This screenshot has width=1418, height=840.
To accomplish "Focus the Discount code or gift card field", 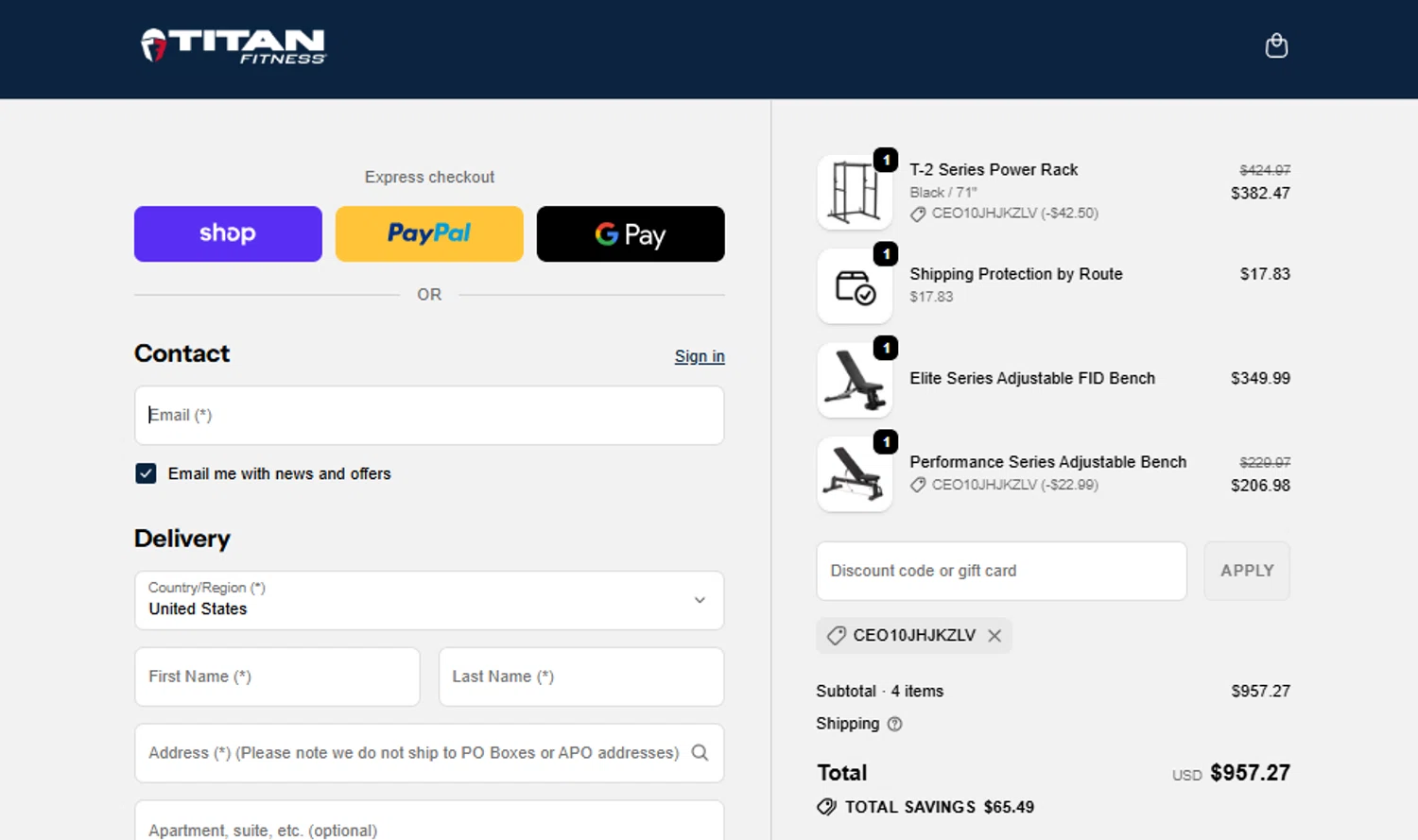I will pyautogui.click(x=1001, y=571).
